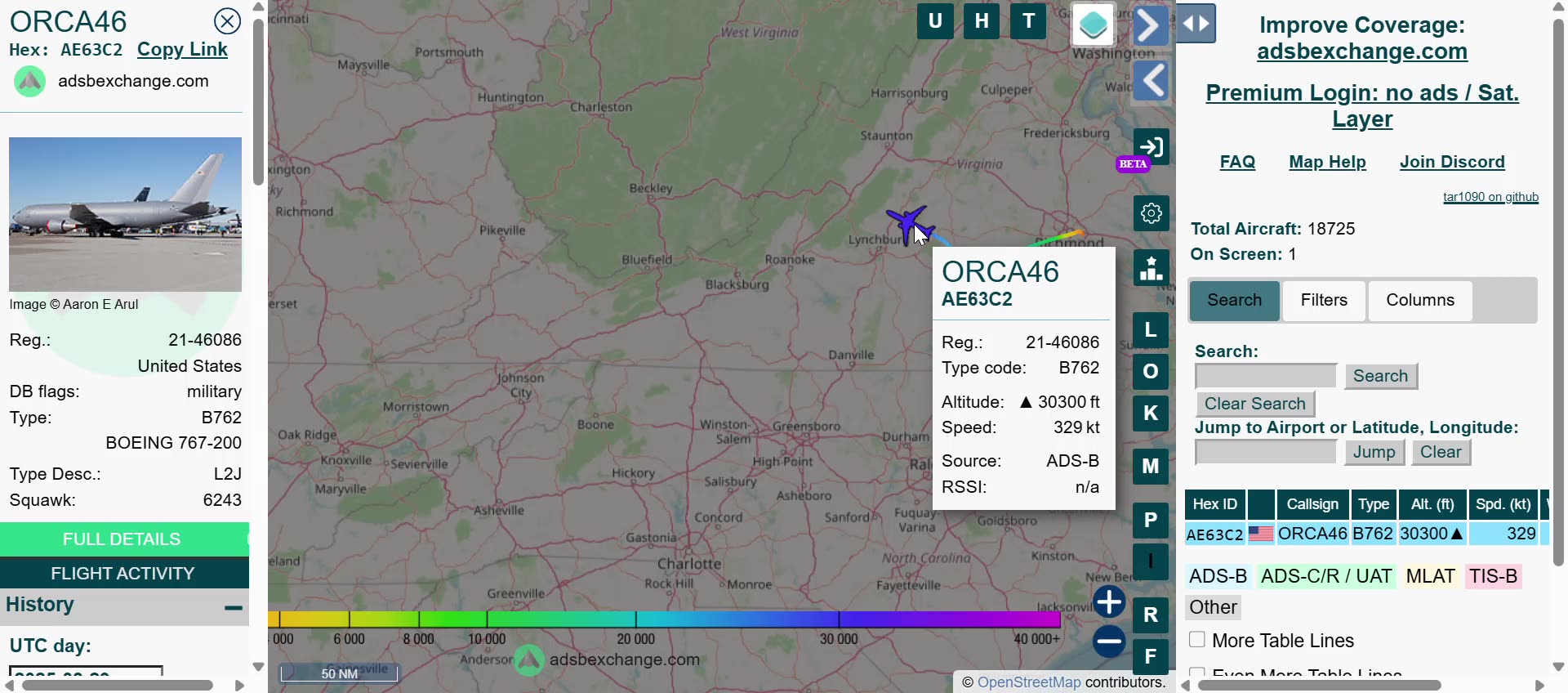
Task: Click the Other source legend label
Action: (x=1214, y=607)
